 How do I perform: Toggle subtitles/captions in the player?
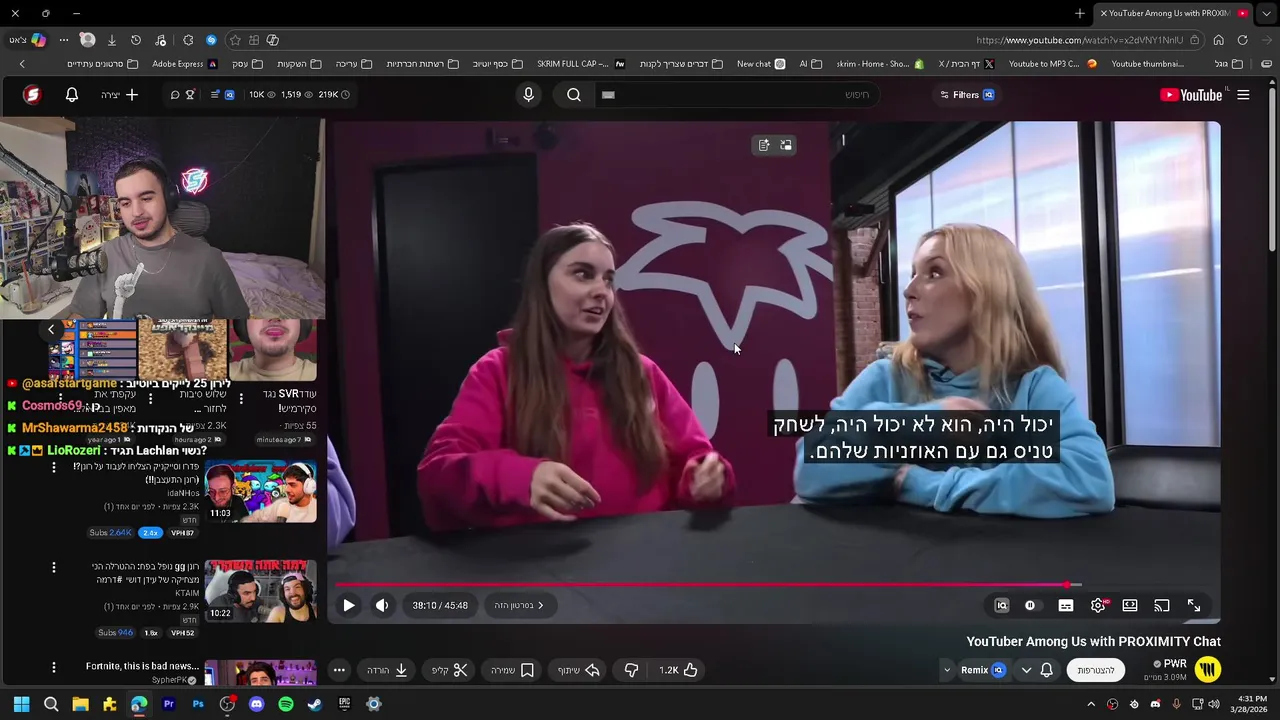pyautogui.click(x=1066, y=605)
